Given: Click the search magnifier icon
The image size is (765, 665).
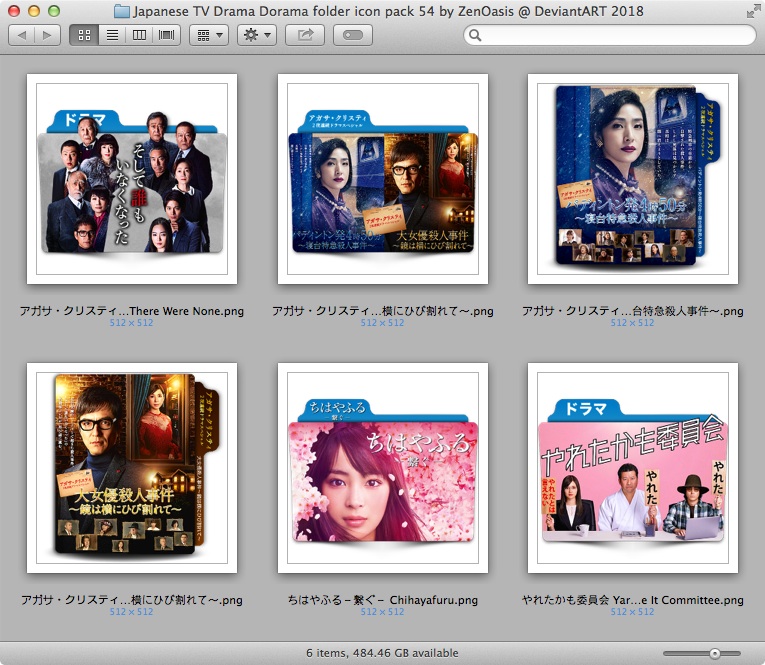Looking at the screenshot, I should (475, 35).
